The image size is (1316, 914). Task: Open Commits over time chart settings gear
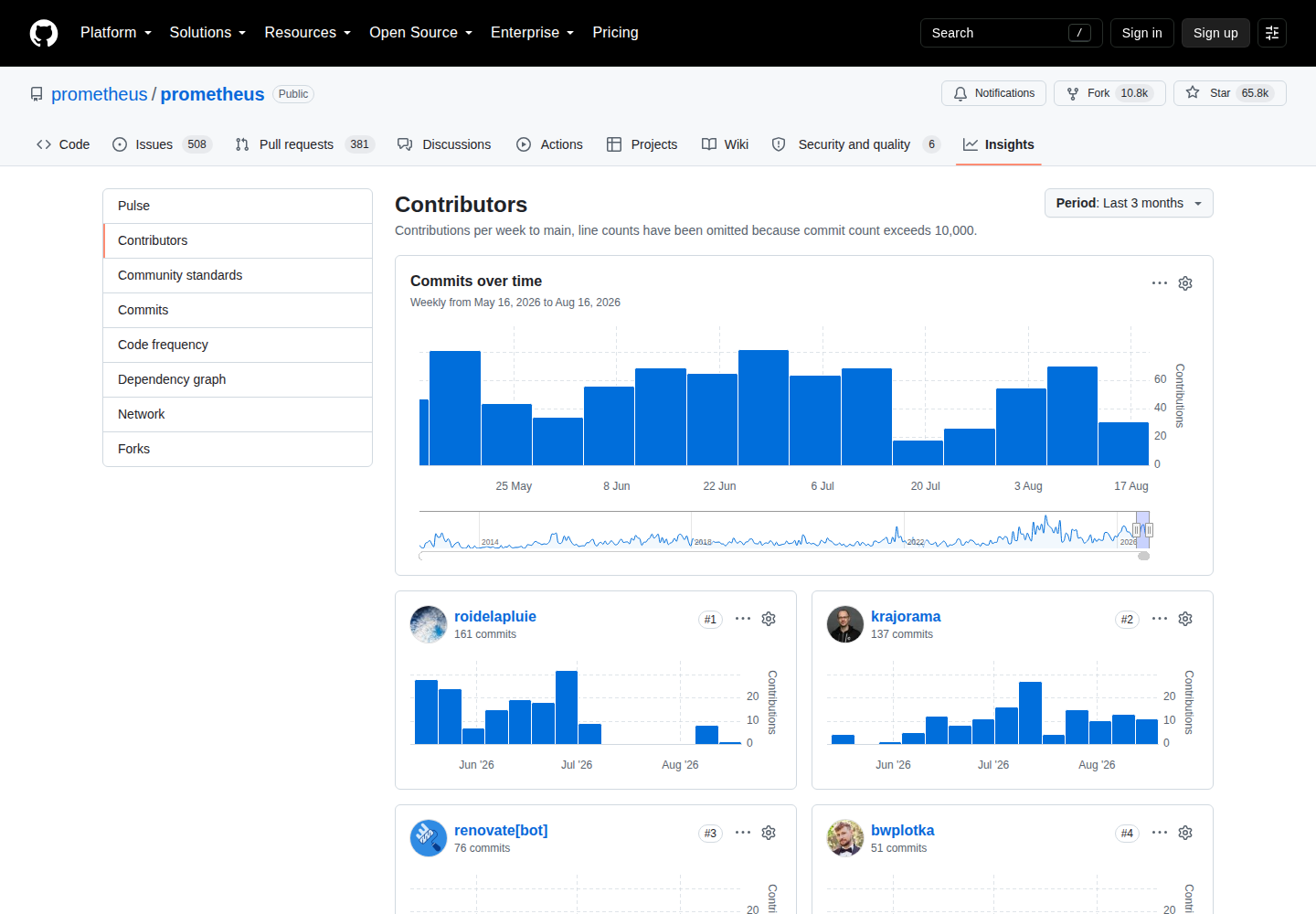coord(1185,283)
